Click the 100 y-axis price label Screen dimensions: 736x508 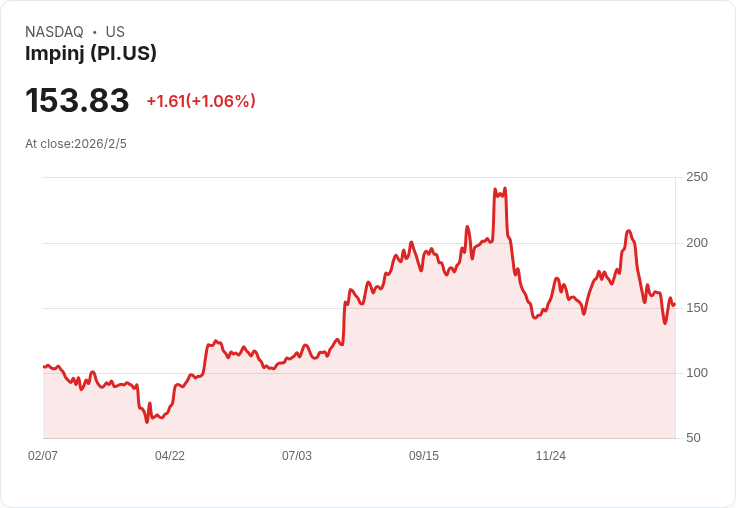click(x=697, y=373)
